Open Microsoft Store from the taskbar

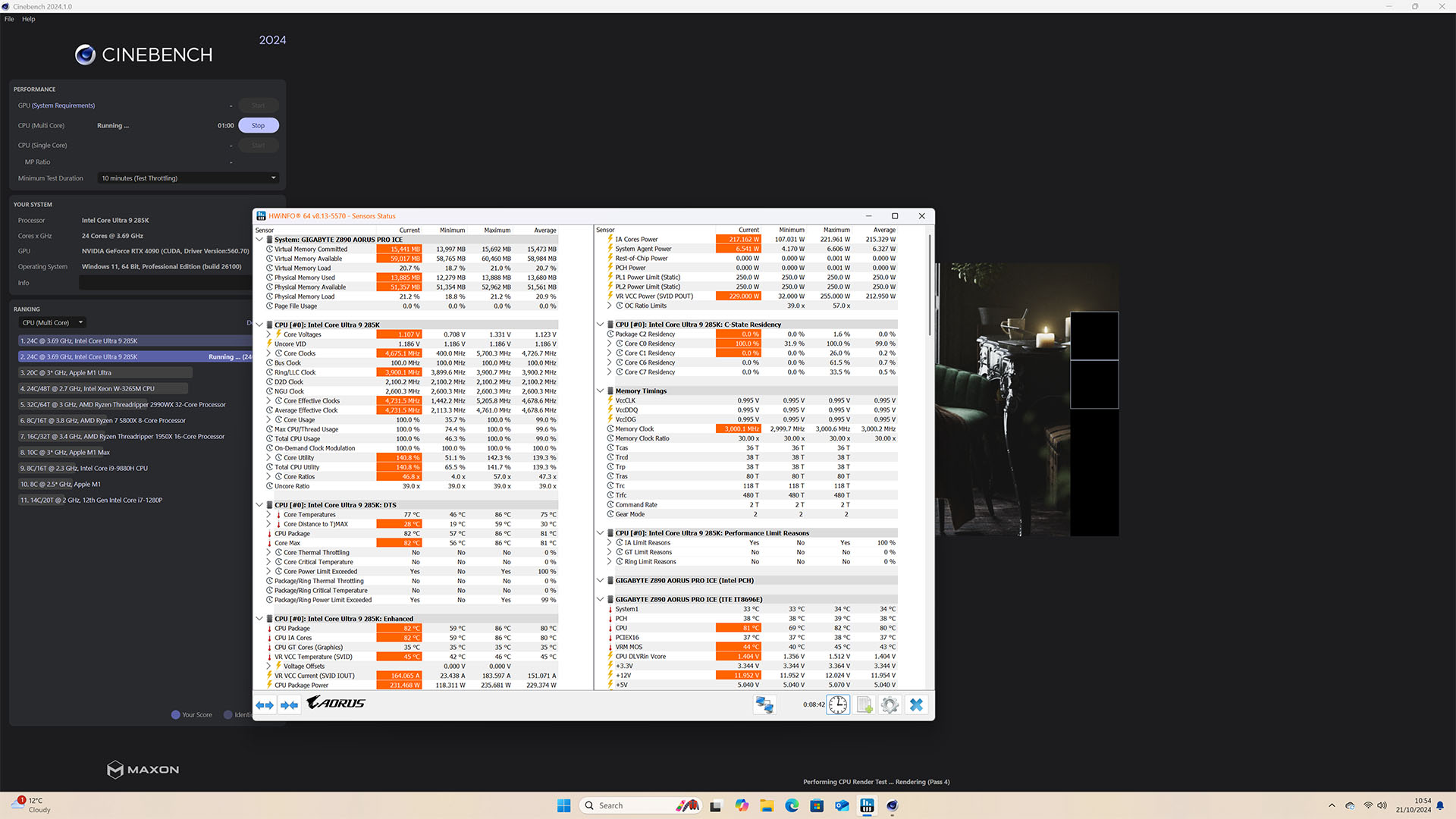(817, 805)
